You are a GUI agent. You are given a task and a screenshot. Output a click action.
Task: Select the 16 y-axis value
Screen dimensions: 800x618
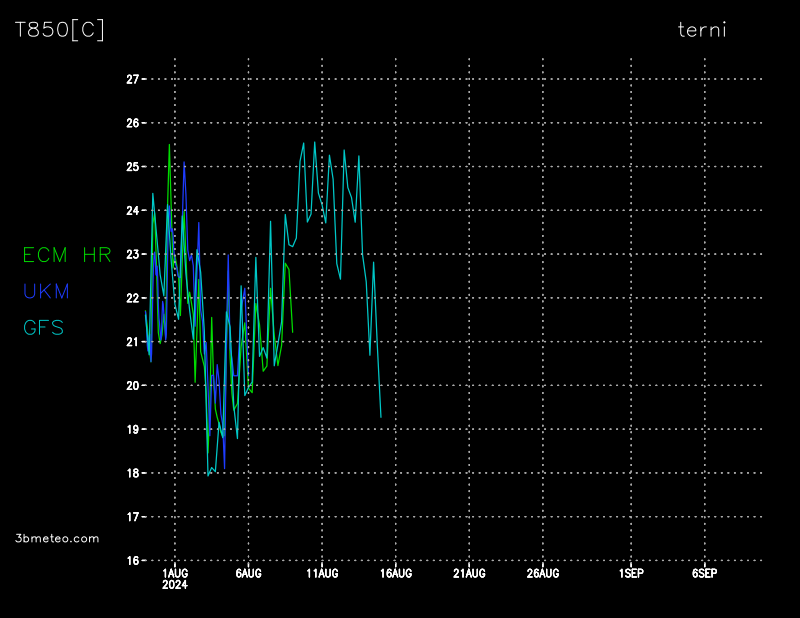pyautogui.click(x=132, y=561)
